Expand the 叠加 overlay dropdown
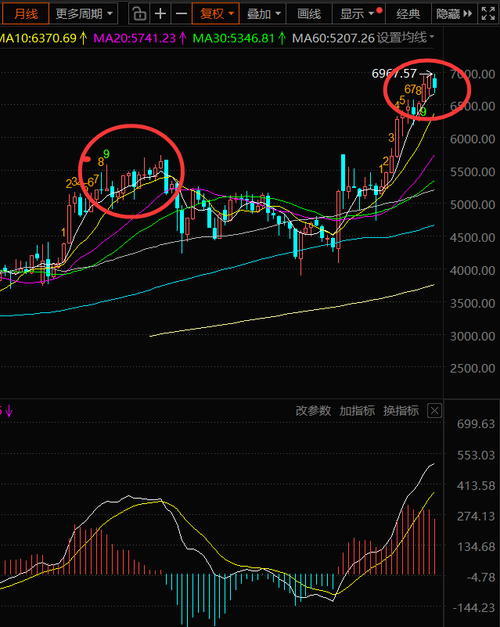 [263, 14]
